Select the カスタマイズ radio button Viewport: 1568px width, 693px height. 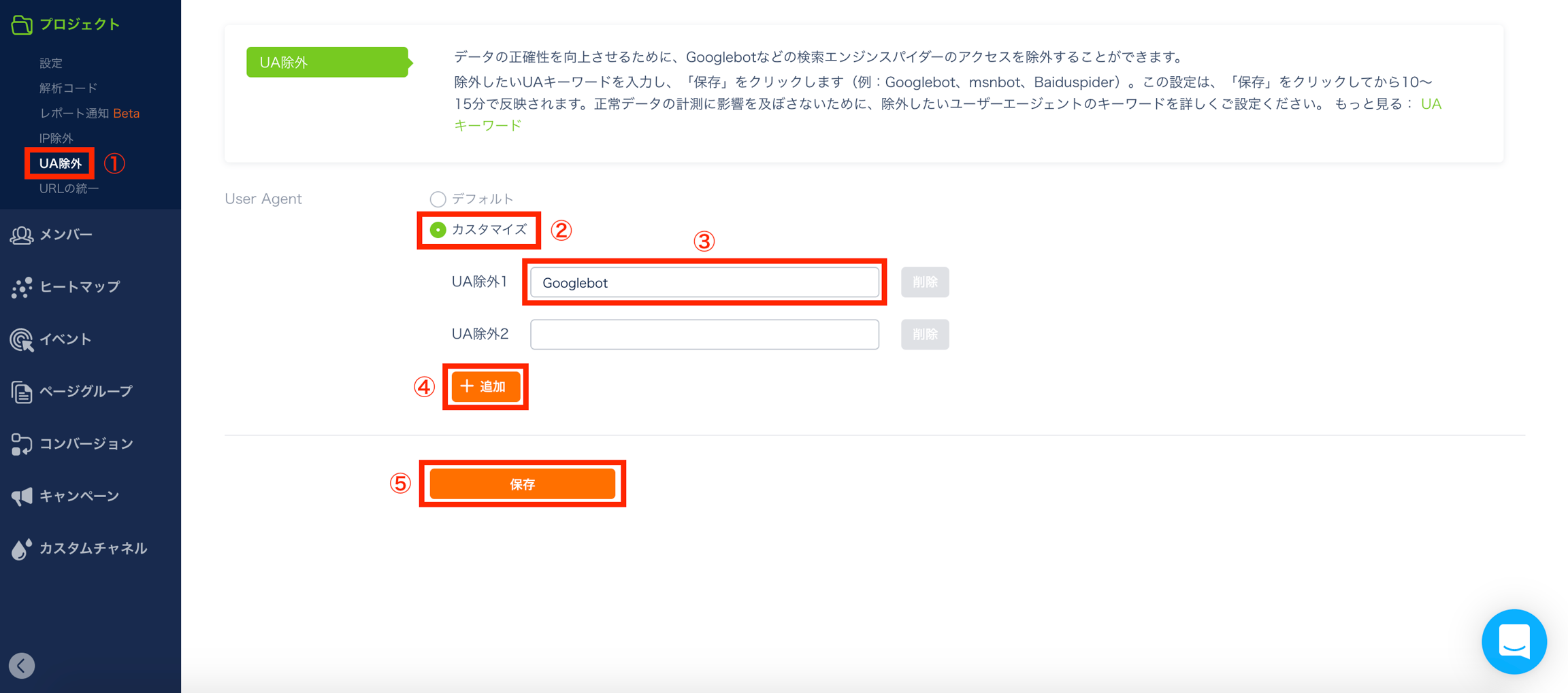point(438,230)
